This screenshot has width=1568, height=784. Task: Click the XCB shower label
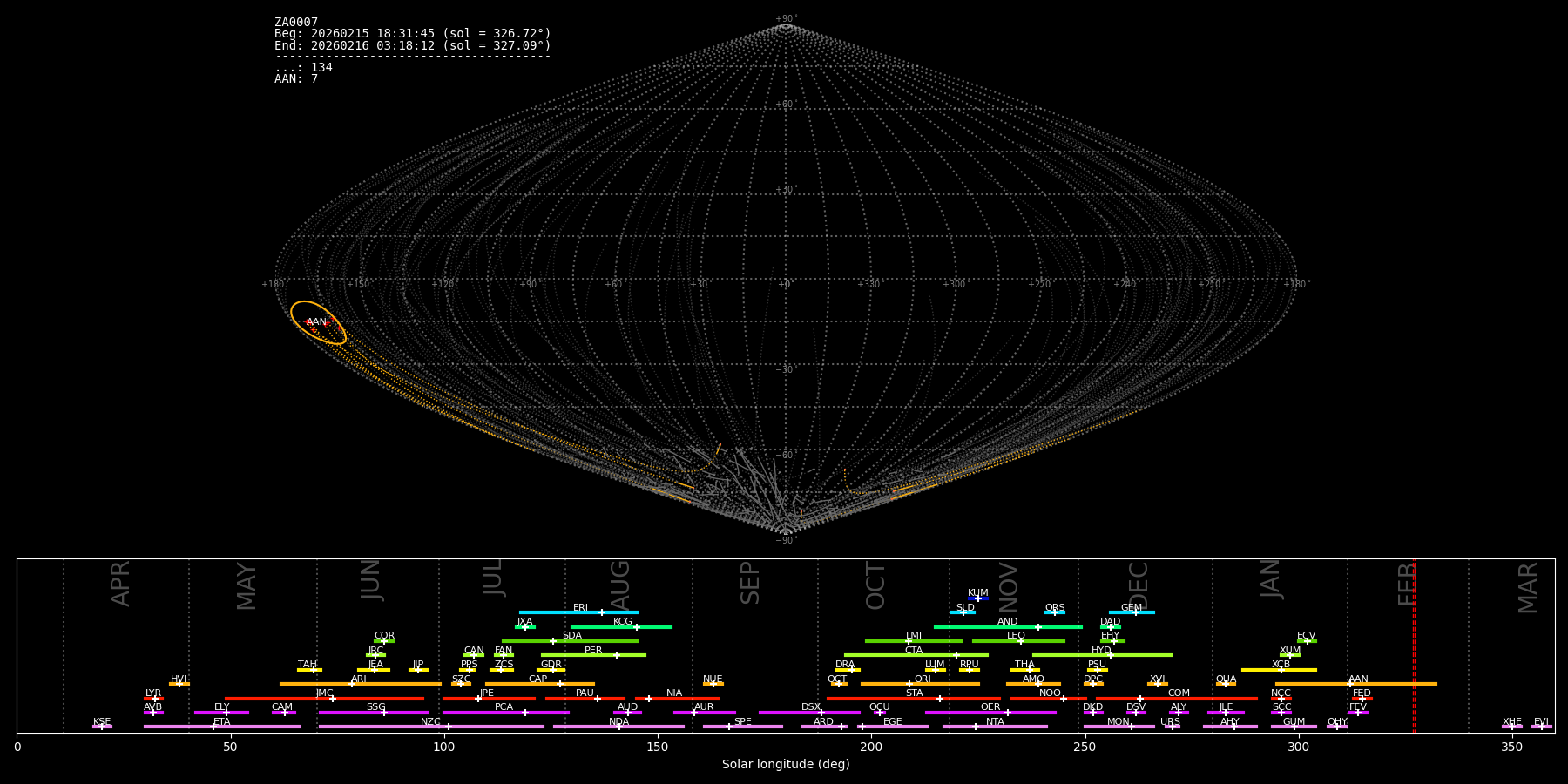click(x=1281, y=665)
